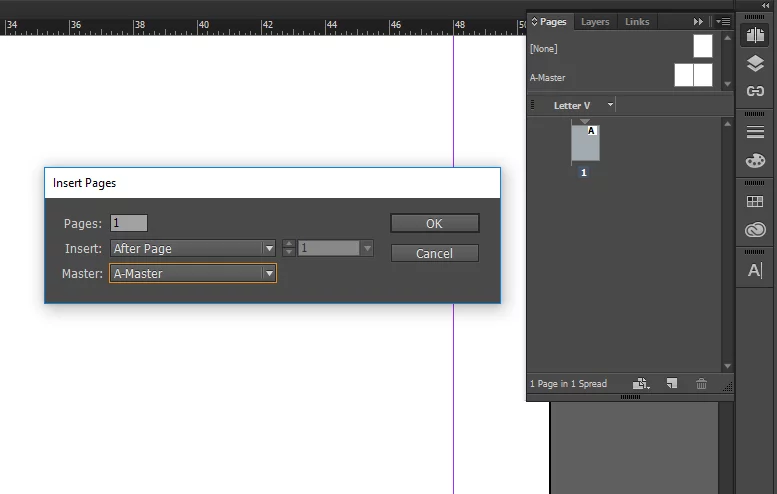Viewport: 777px width, 494px height.
Task: Click the OK button
Action: [x=435, y=223]
